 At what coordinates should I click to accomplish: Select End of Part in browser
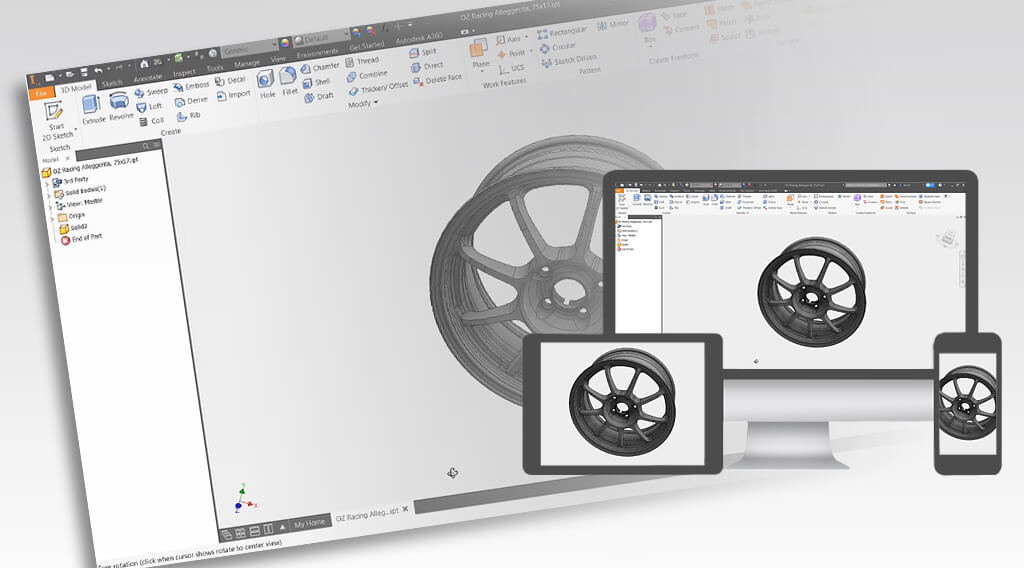(85, 238)
